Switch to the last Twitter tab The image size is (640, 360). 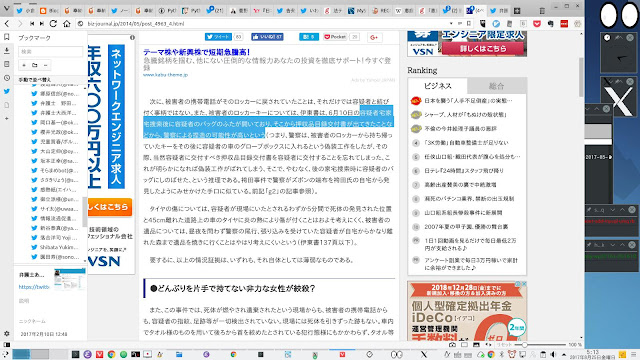tap(499, 11)
